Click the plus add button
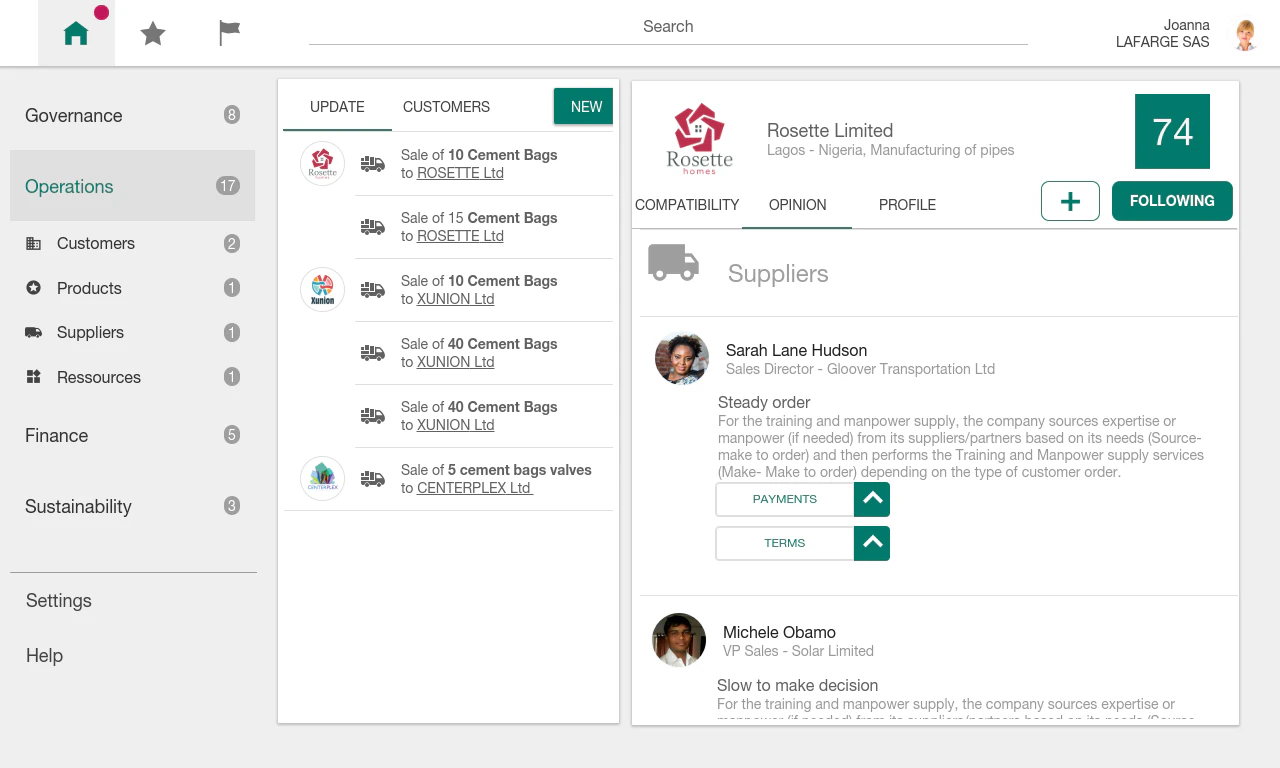Viewport: 1280px width, 768px height. 1070,201
